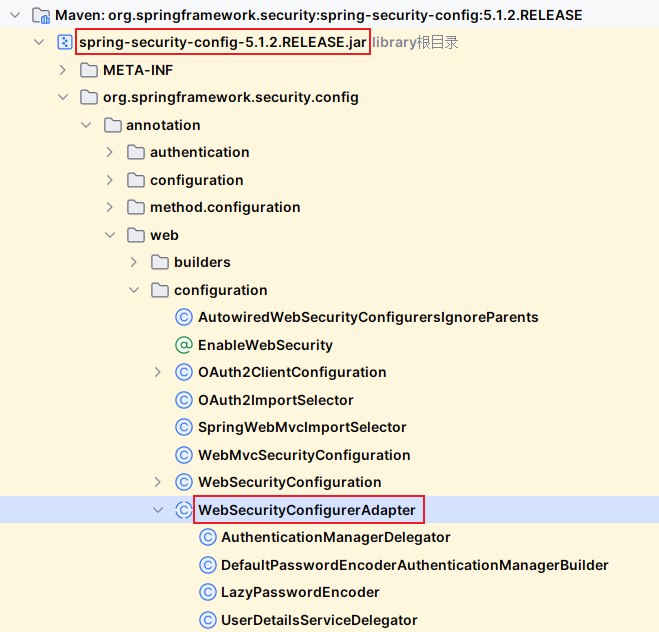Collapse the Maven spring-security-config library node
The height and width of the screenshot is (632, 659).
click(15, 16)
